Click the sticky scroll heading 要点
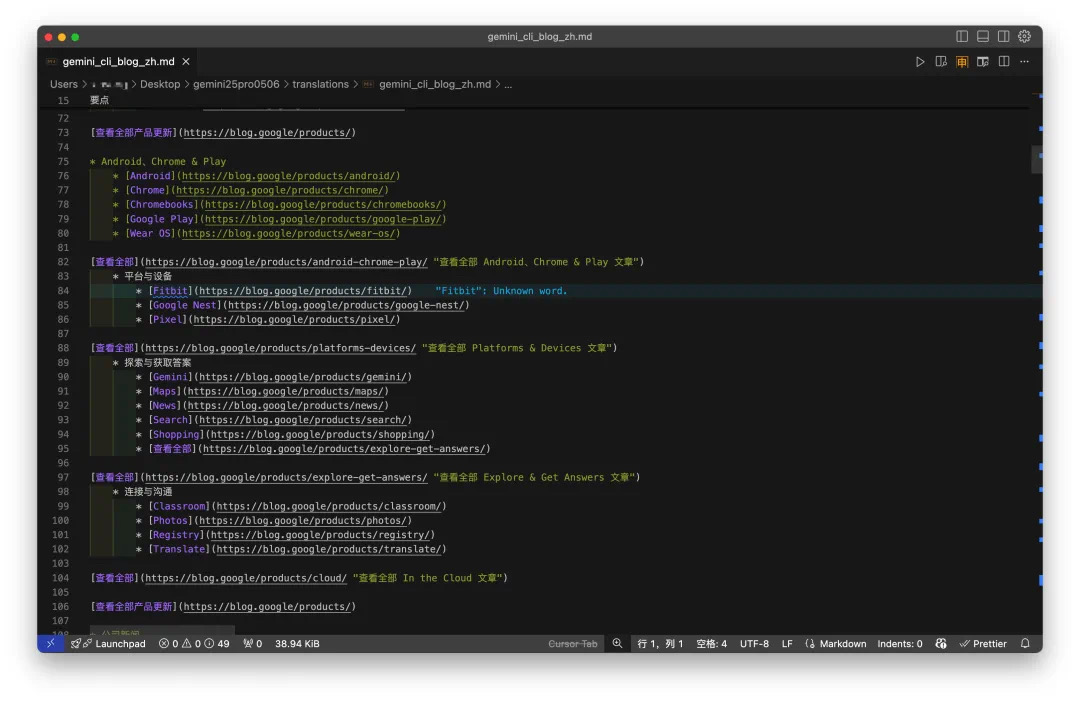The image size is (1080, 702). click(99, 101)
